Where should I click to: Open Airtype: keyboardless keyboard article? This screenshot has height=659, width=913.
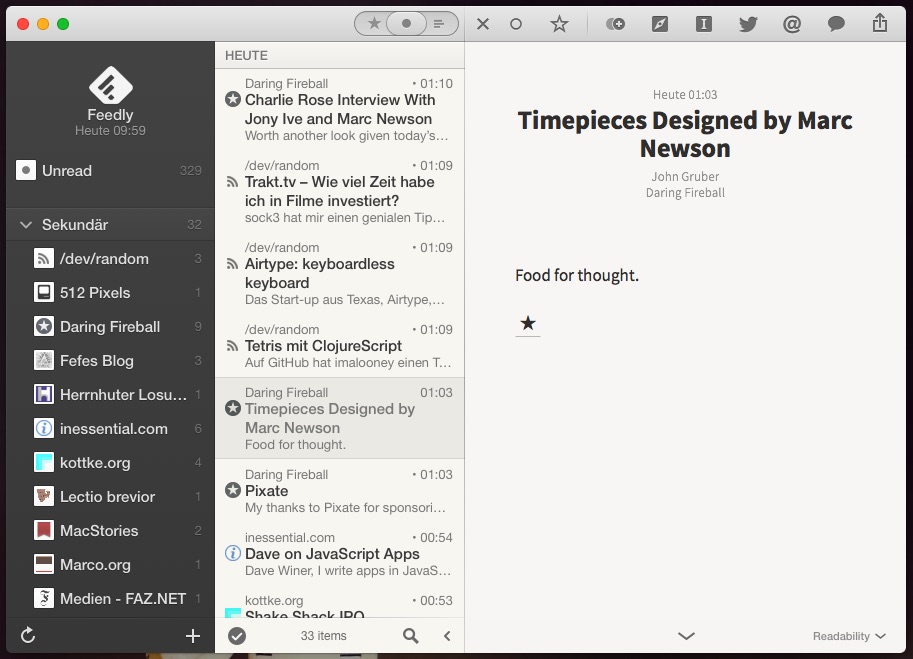339,274
